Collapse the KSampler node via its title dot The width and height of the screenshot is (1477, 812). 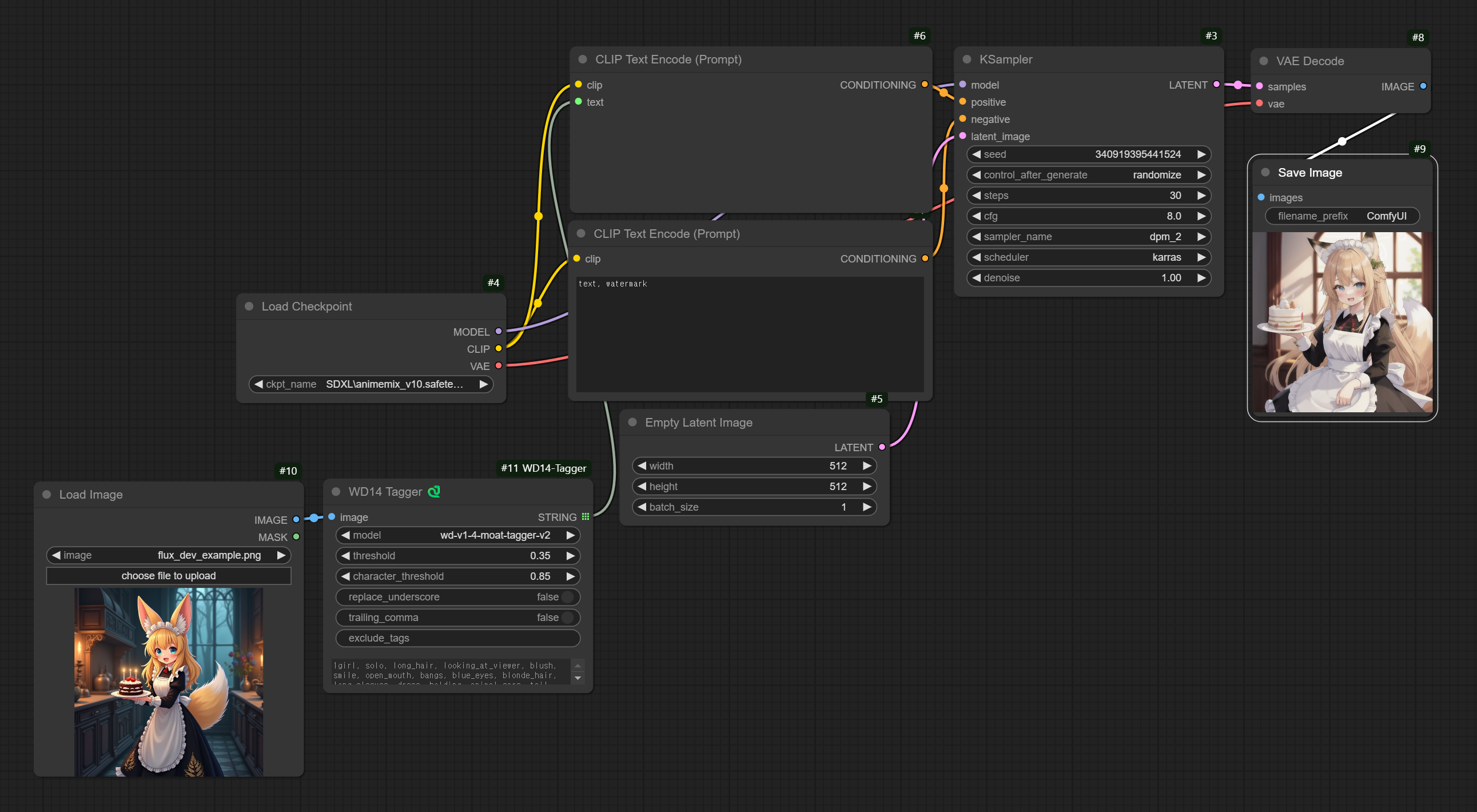coord(967,59)
